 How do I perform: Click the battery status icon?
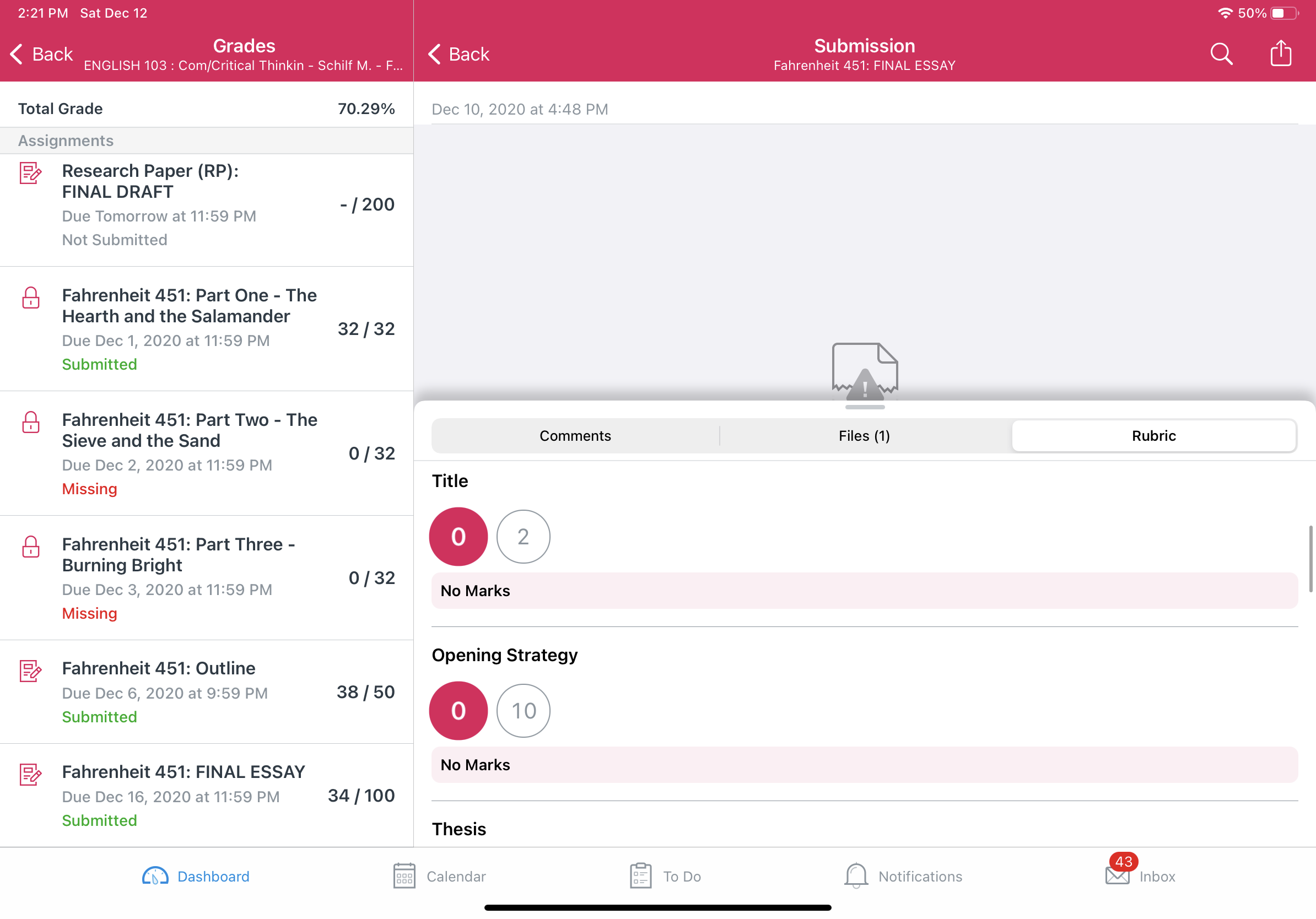[1285, 13]
